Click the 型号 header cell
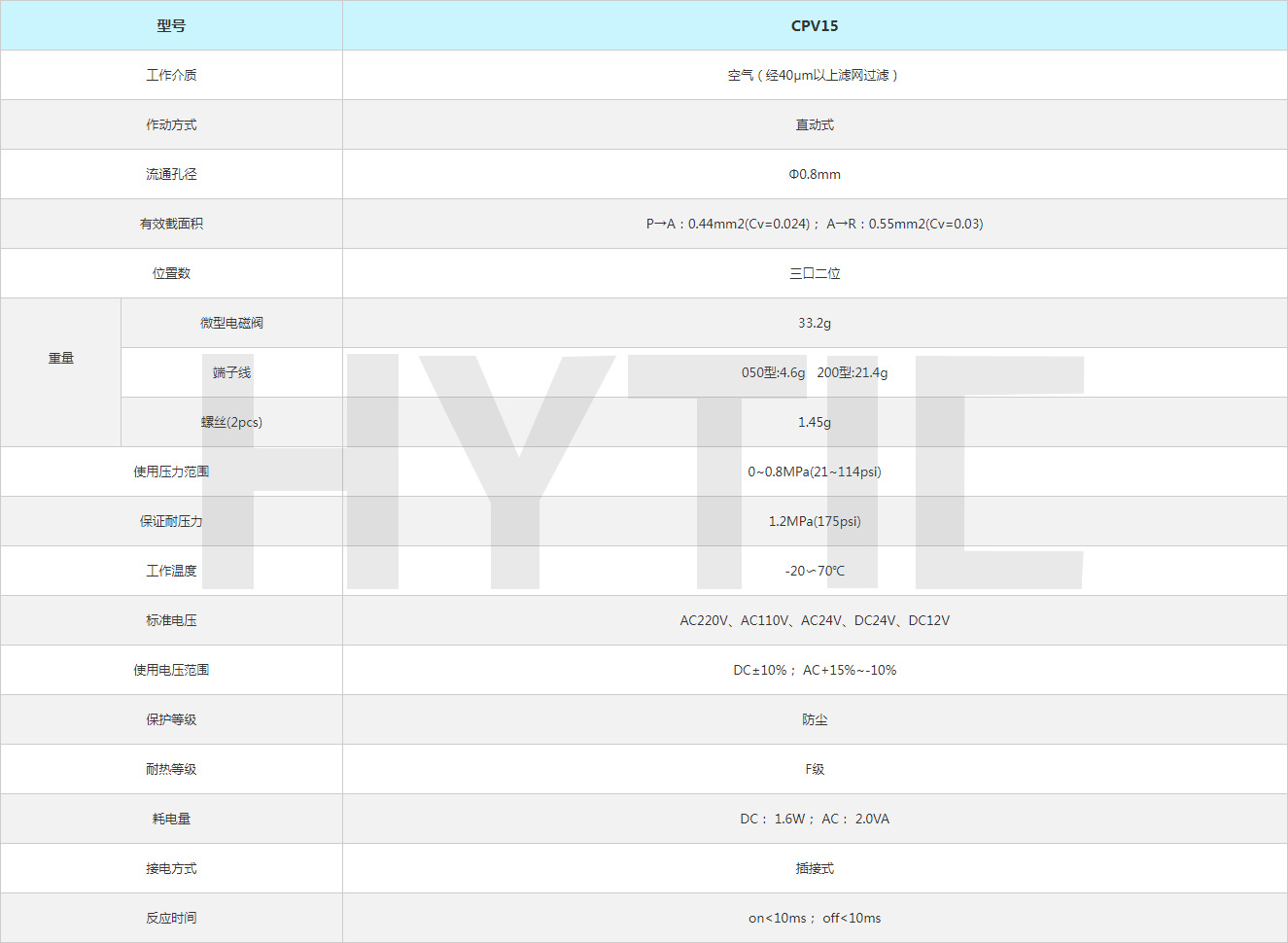Viewport: 1288px width, 943px height. pos(171,25)
